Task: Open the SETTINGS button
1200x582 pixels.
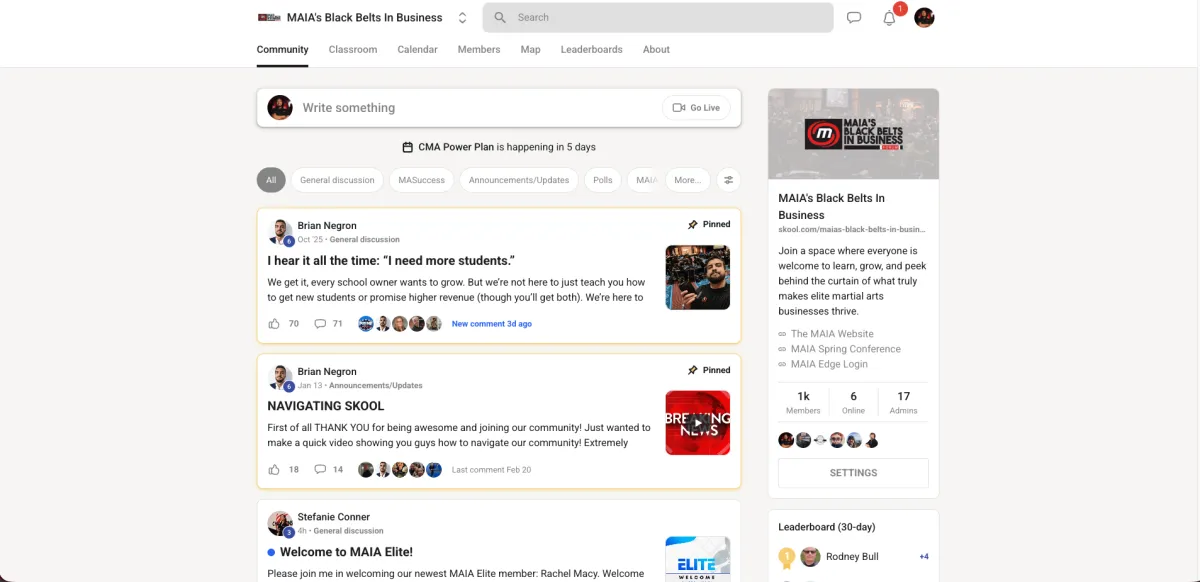Action: tap(853, 473)
